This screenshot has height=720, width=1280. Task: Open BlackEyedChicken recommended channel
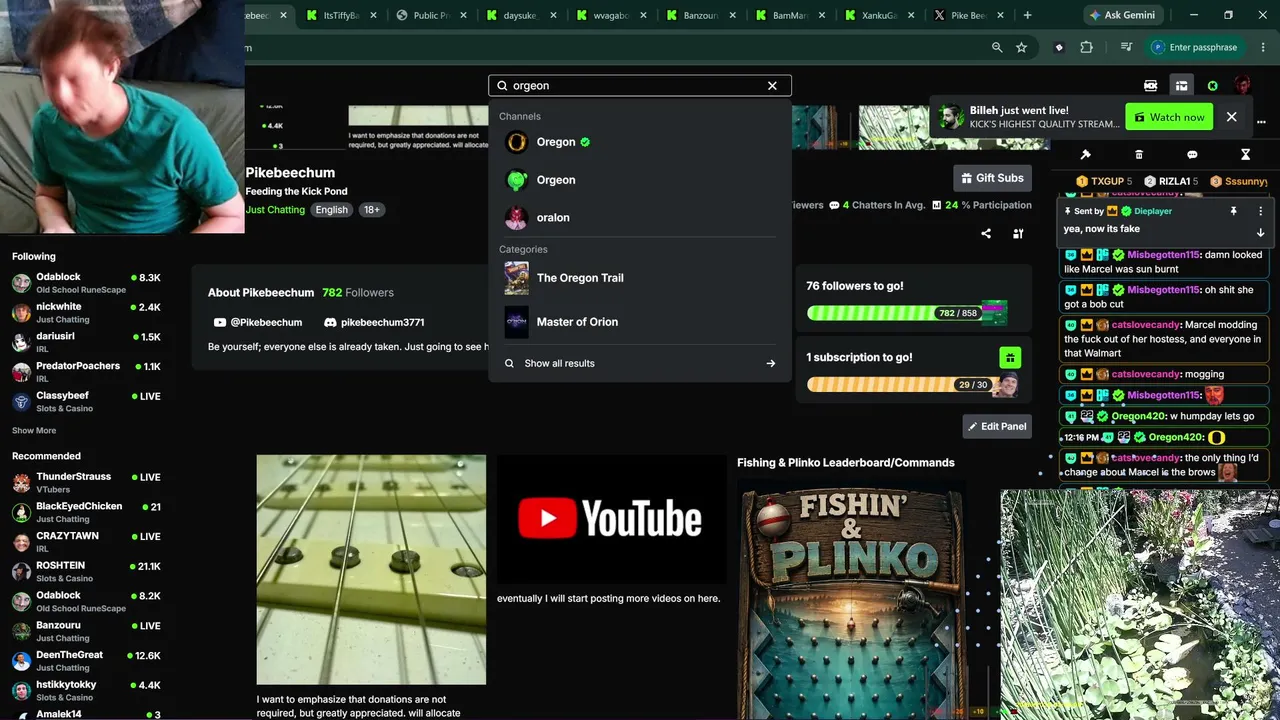(86, 512)
